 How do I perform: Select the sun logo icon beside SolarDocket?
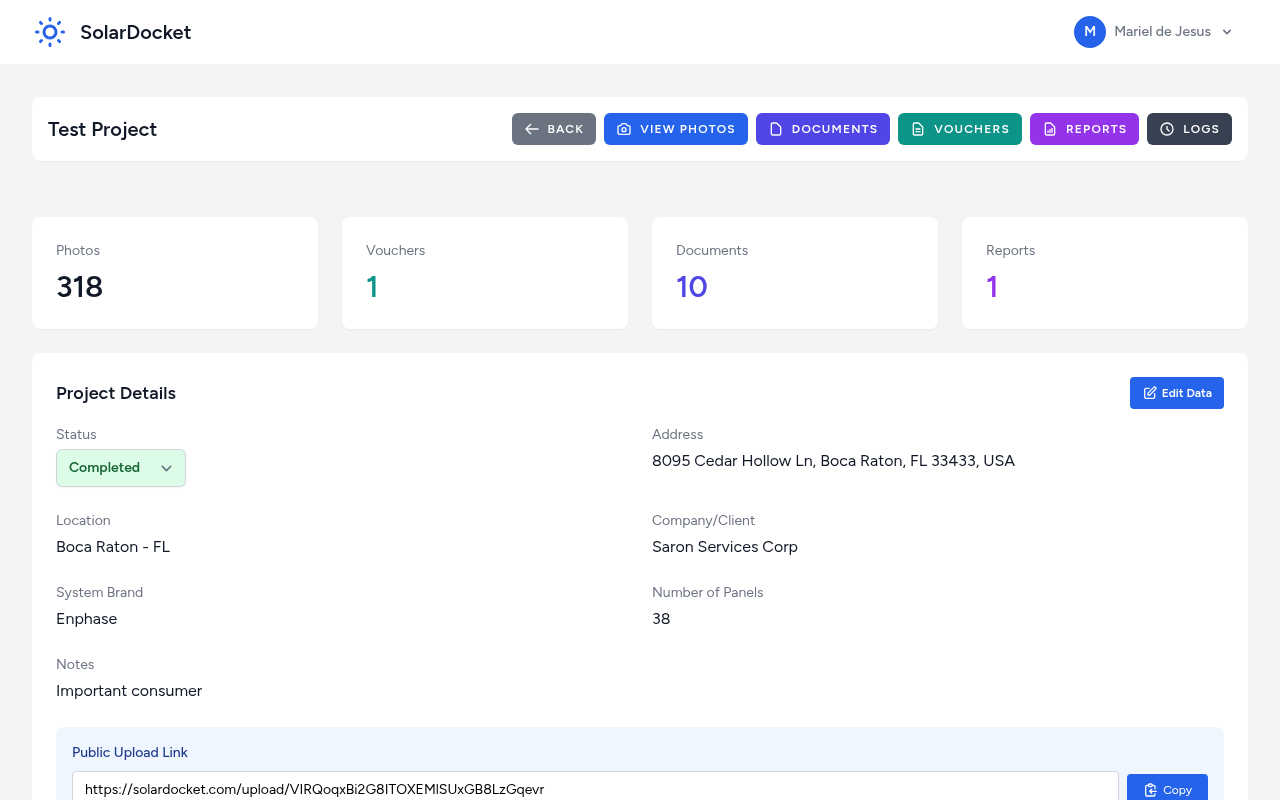tap(49, 31)
